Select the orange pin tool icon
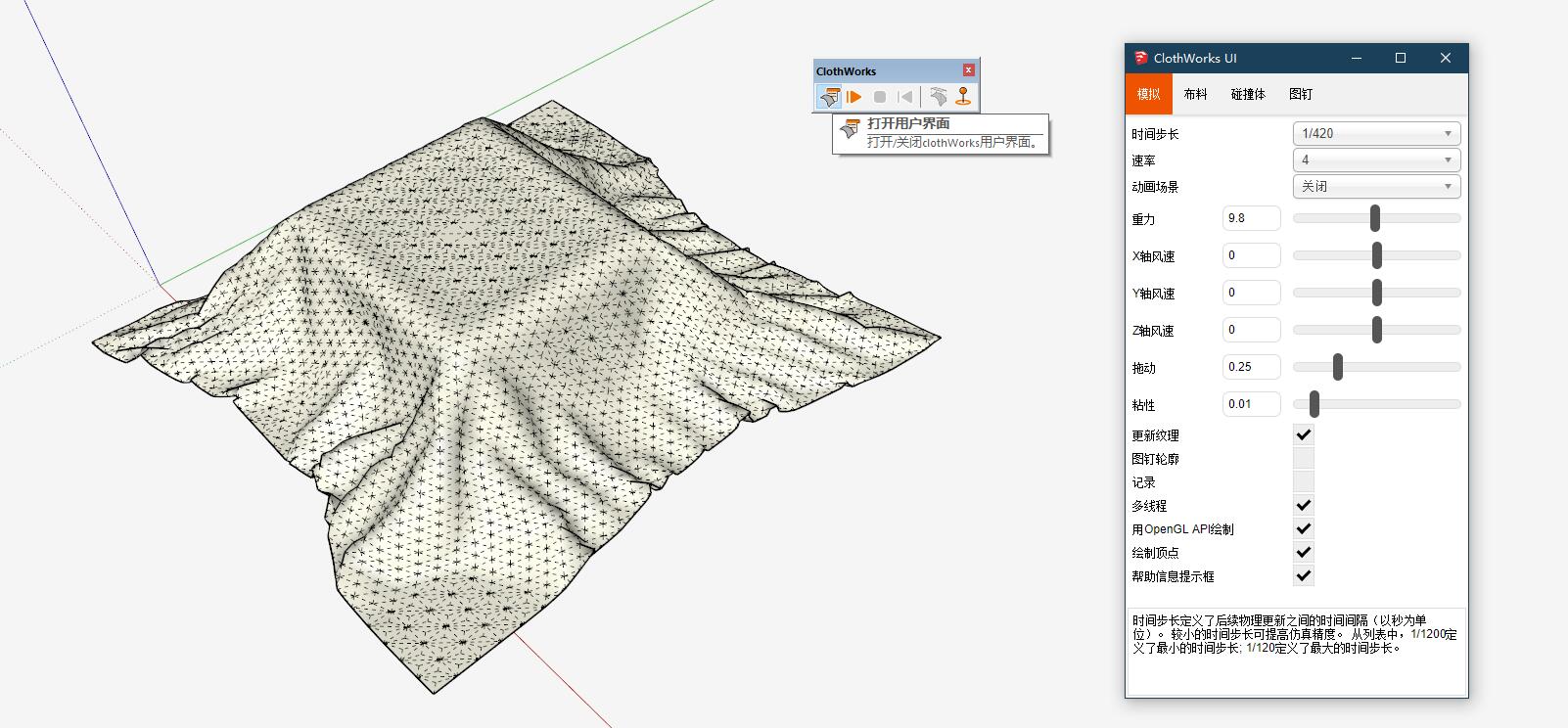This screenshot has width=1568, height=728. coord(964,96)
